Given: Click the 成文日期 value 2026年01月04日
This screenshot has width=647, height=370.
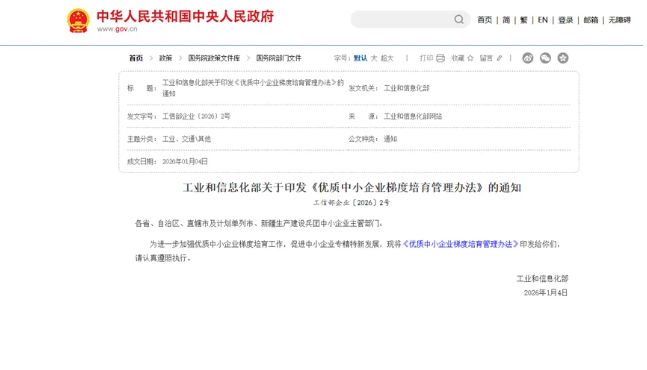Looking at the screenshot, I should tap(185, 161).
